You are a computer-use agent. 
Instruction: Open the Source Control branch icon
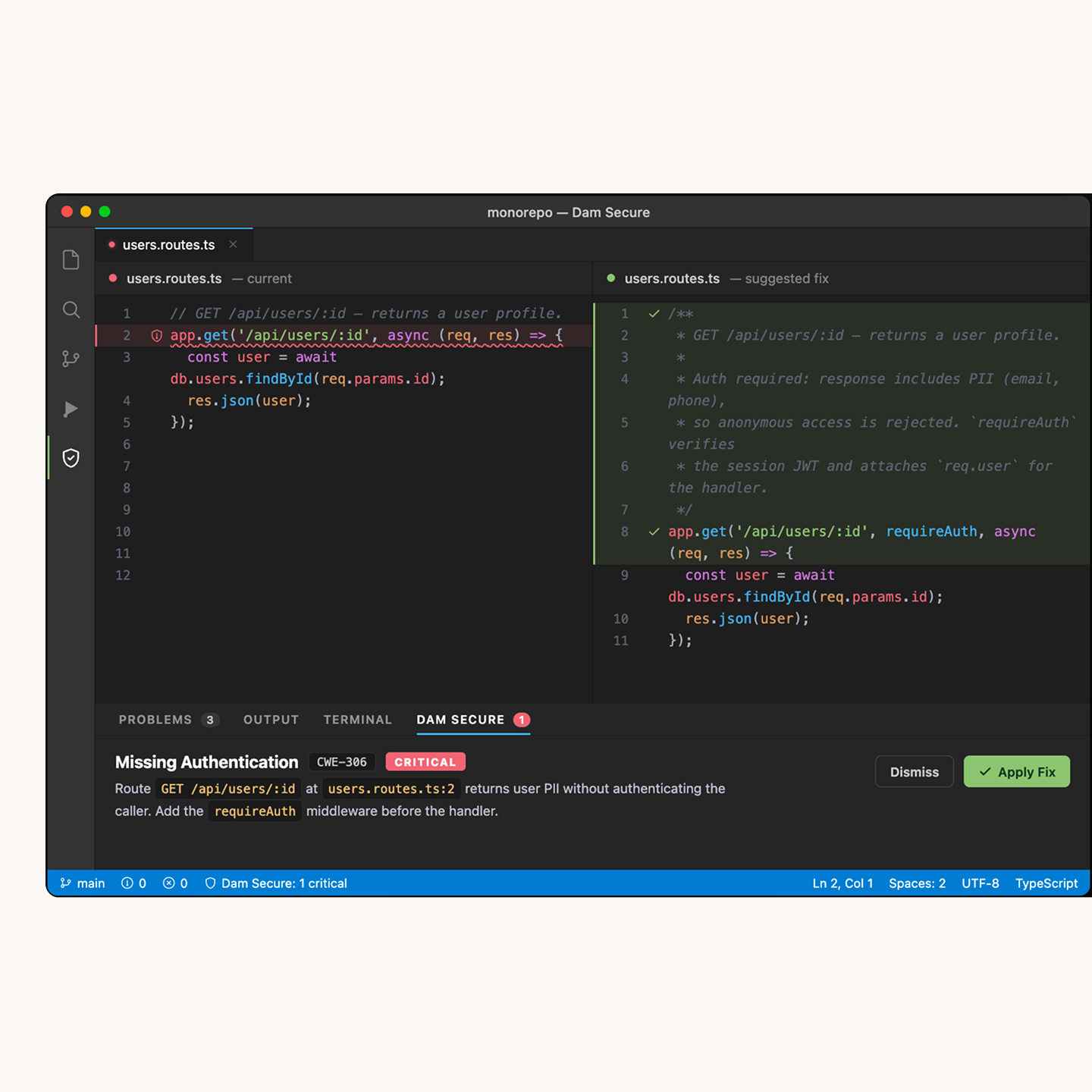coord(71,359)
